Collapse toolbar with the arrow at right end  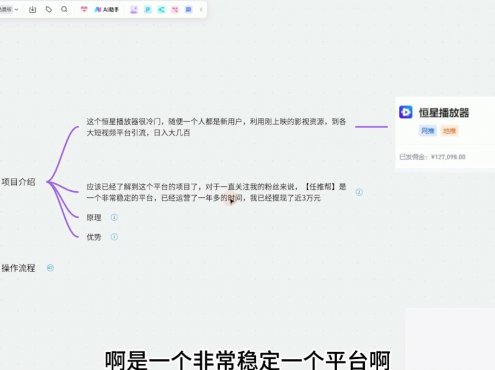pyautogui.click(x=201, y=10)
